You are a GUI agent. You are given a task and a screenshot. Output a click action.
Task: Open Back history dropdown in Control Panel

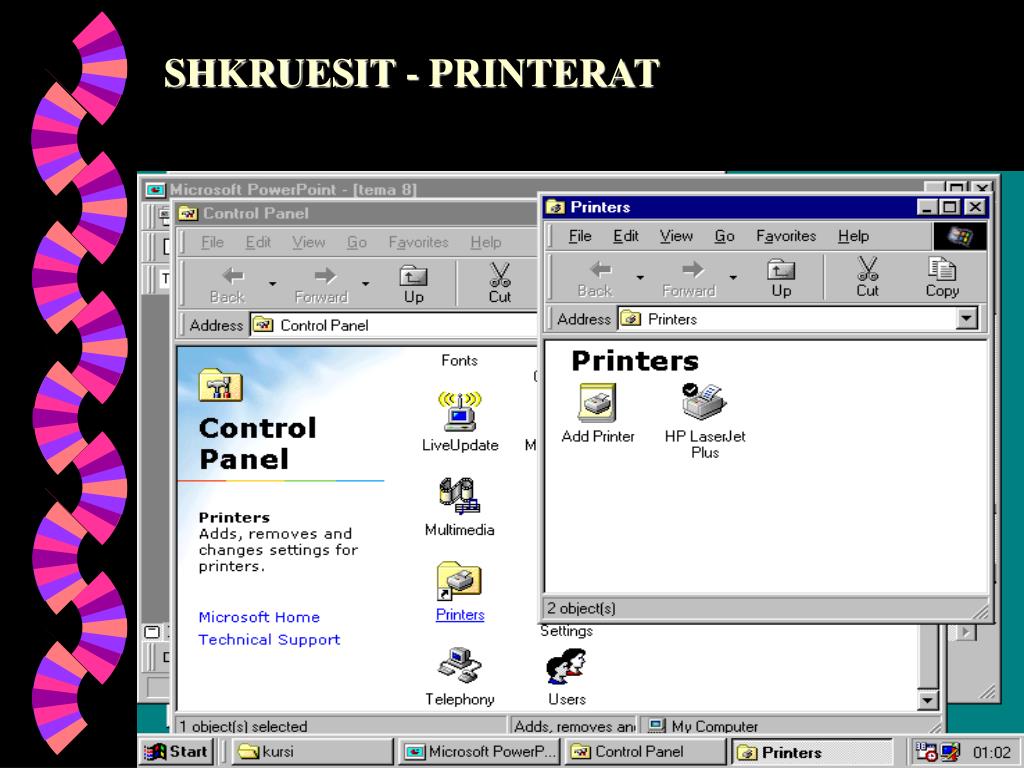pos(272,283)
